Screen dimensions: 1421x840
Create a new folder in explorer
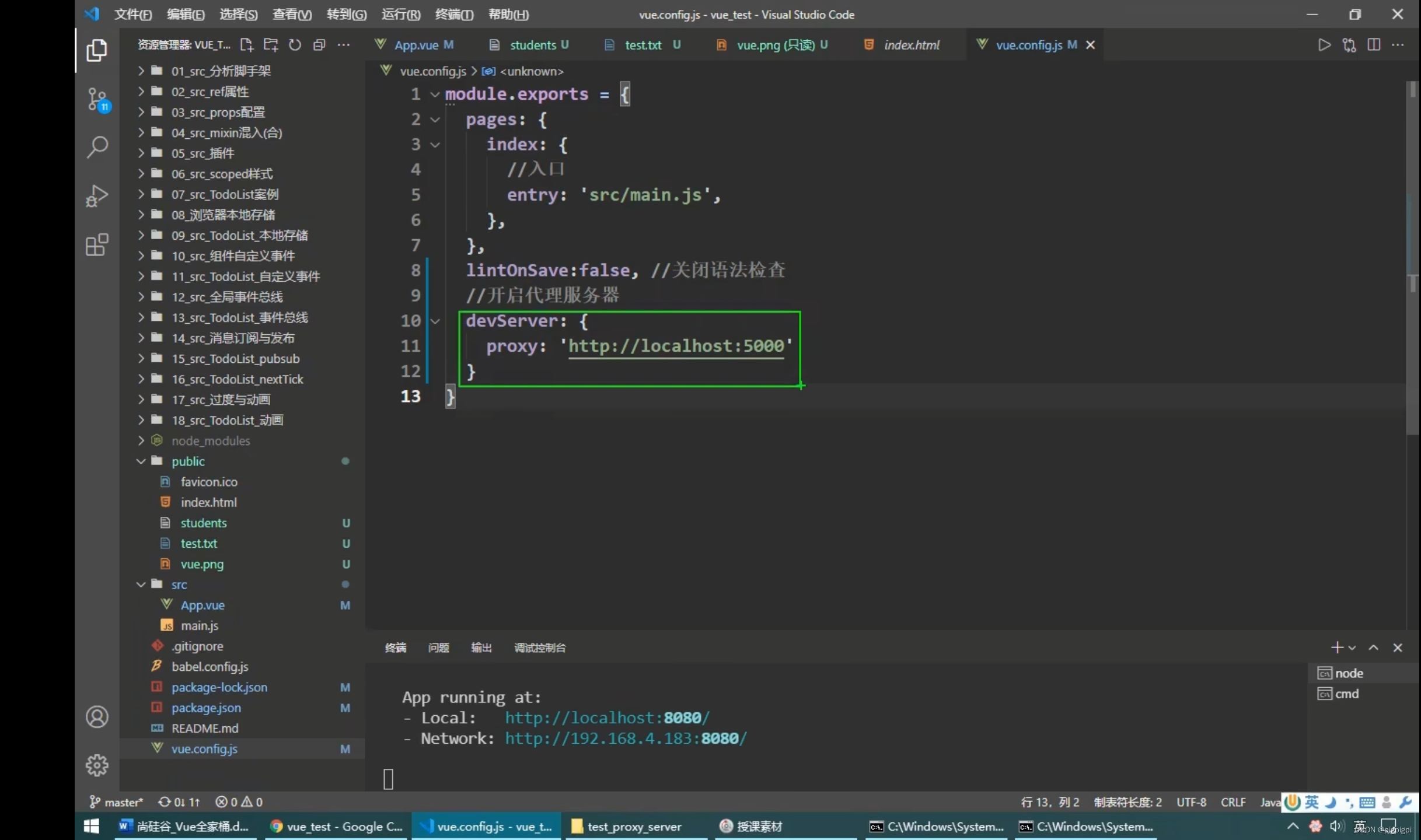(x=271, y=45)
